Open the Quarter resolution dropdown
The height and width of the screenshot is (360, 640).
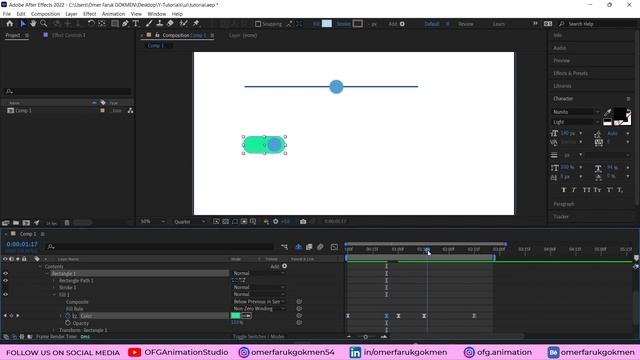pyautogui.click(x=190, y=222)
